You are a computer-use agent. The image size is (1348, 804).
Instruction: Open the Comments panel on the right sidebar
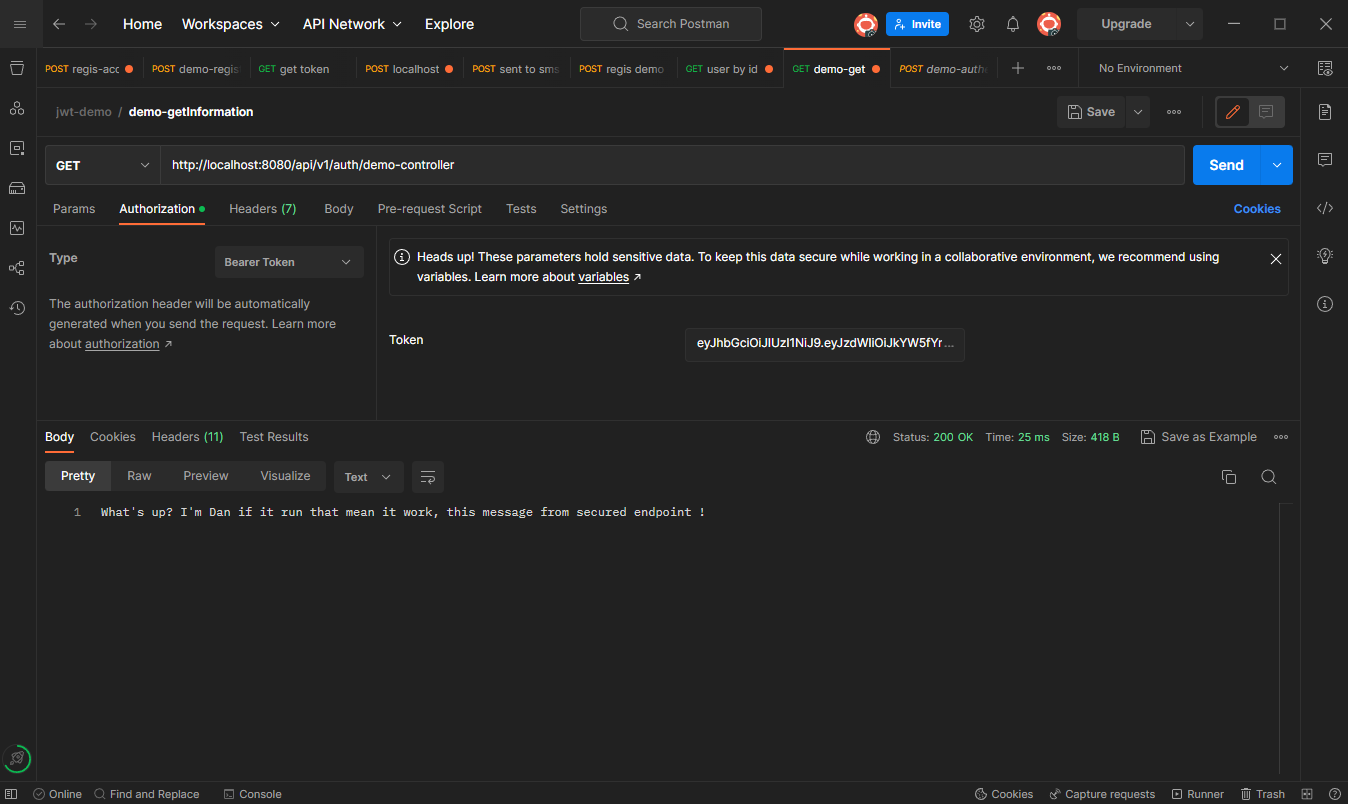[x=1325, y=159]
